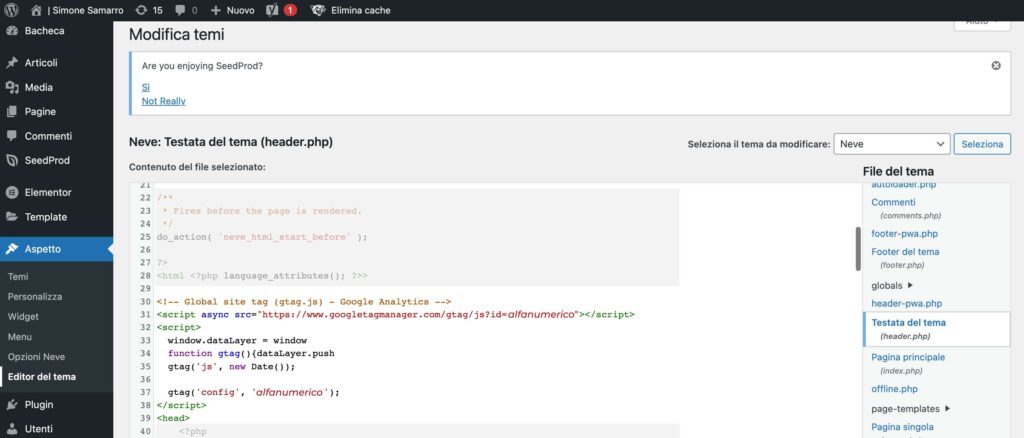1024x438 pixels.
Task: Click the Utenti user icon
Action: pyautogui.click(x=11, y=429)
